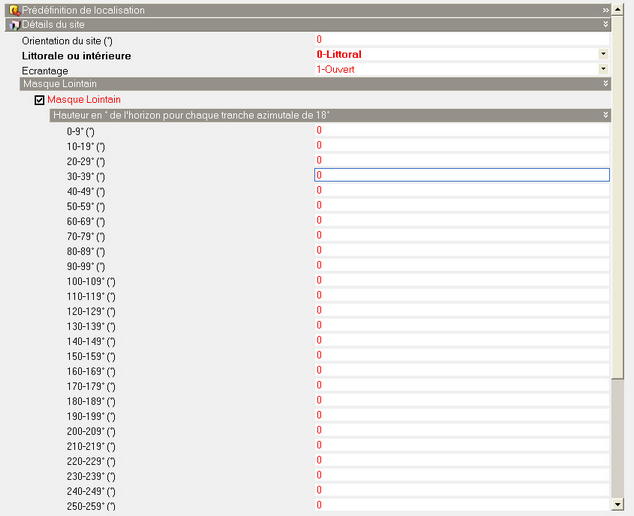This screenshot has width=634, height=516.
Task: Click the 250-259° horizon height field
Action: tap(460, 505)
